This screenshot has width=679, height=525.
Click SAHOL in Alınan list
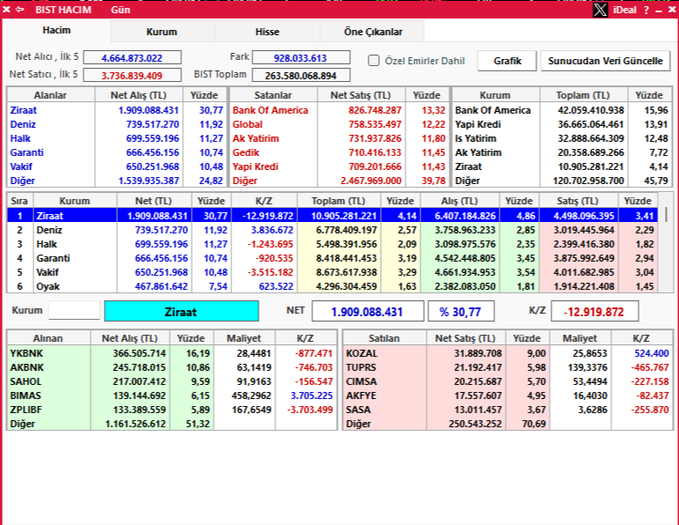pos(26,382)
